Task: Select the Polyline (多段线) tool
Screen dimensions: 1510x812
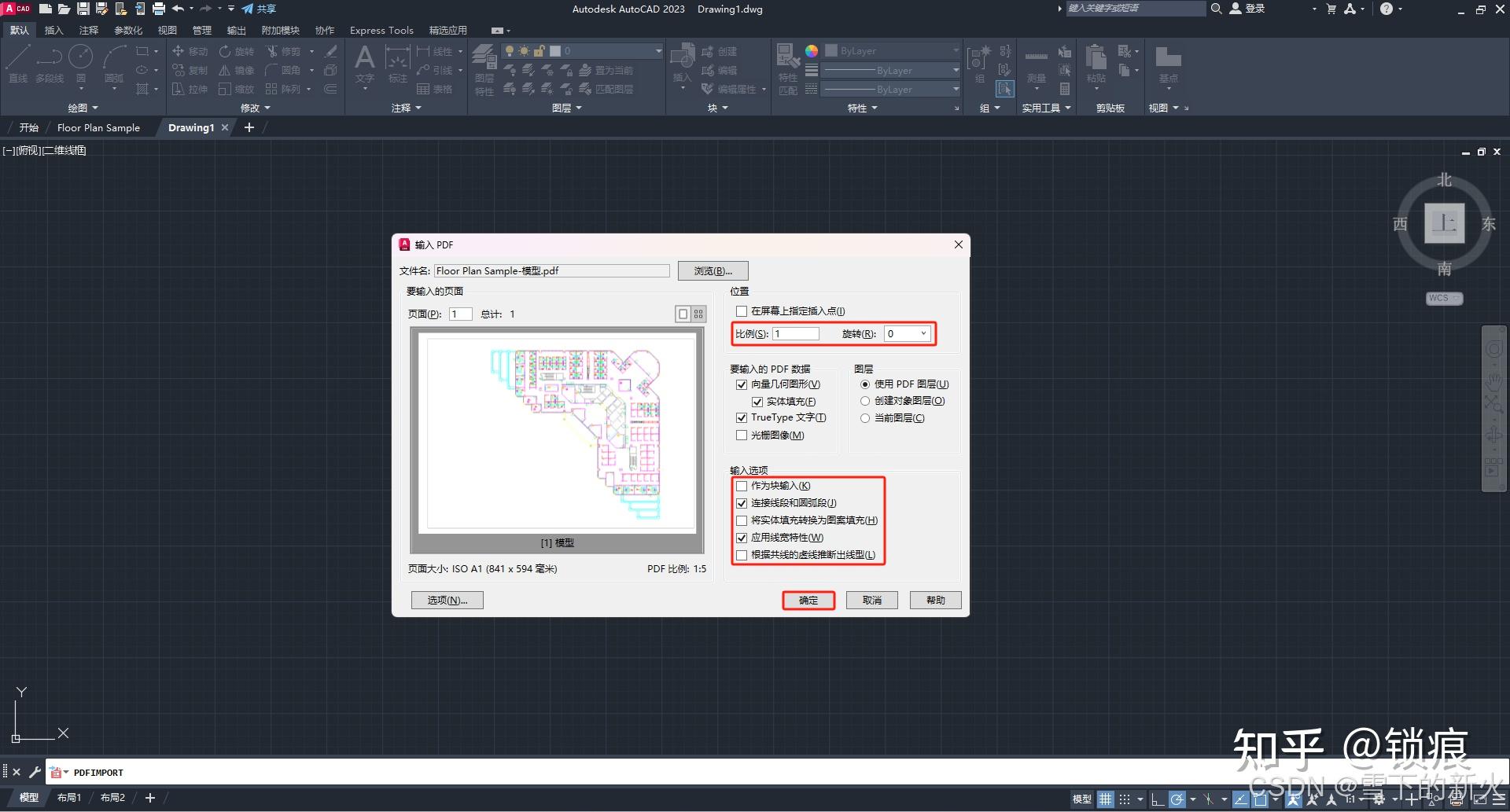Action: click(x=49, y=63)
